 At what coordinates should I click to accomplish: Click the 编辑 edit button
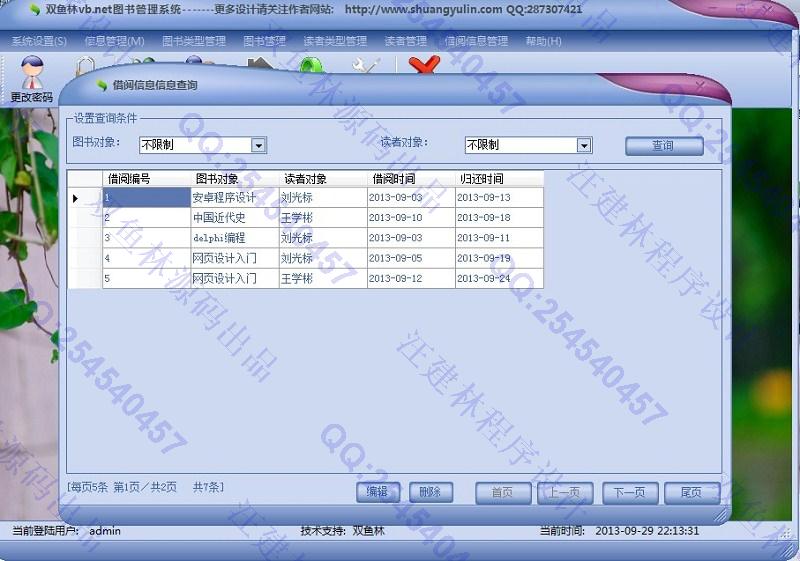(x=378, y=492)
